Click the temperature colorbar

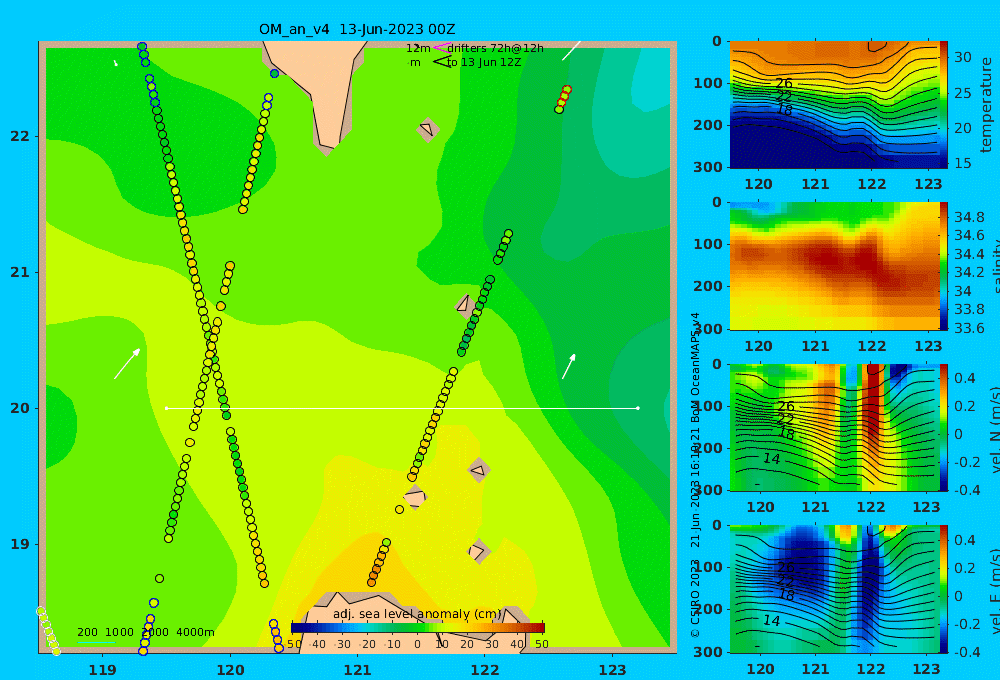pos(943,105)
